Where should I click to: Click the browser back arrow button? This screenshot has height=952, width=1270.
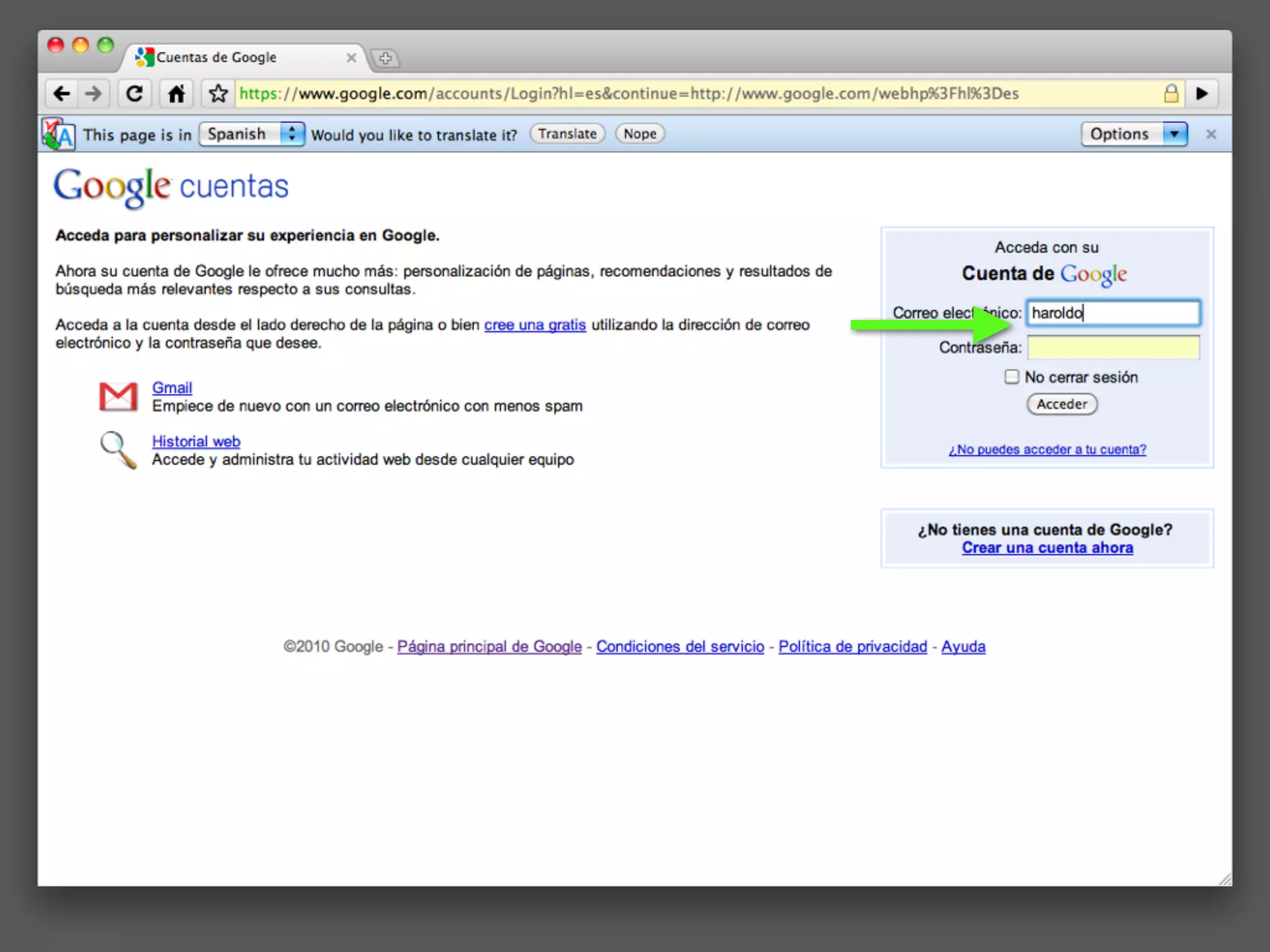click(61, 94)
